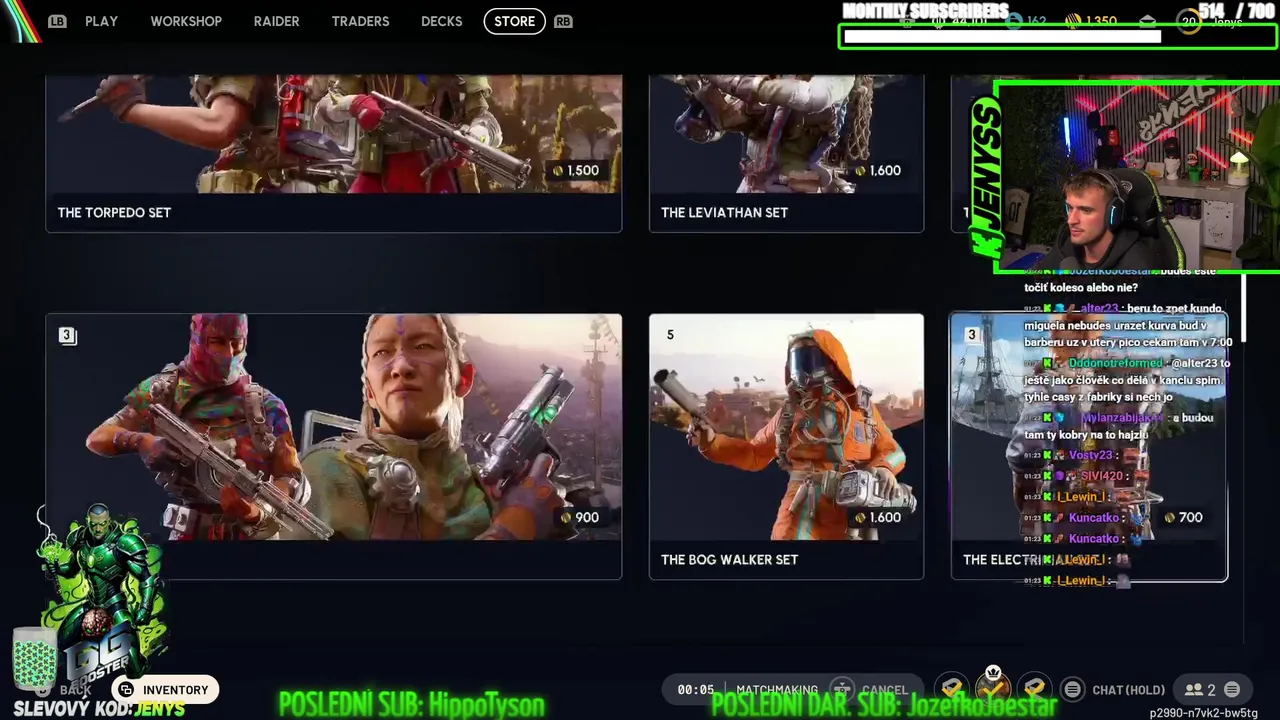Select the STORE tab
The image size is (1280, 720).
[x=515, y=21]
